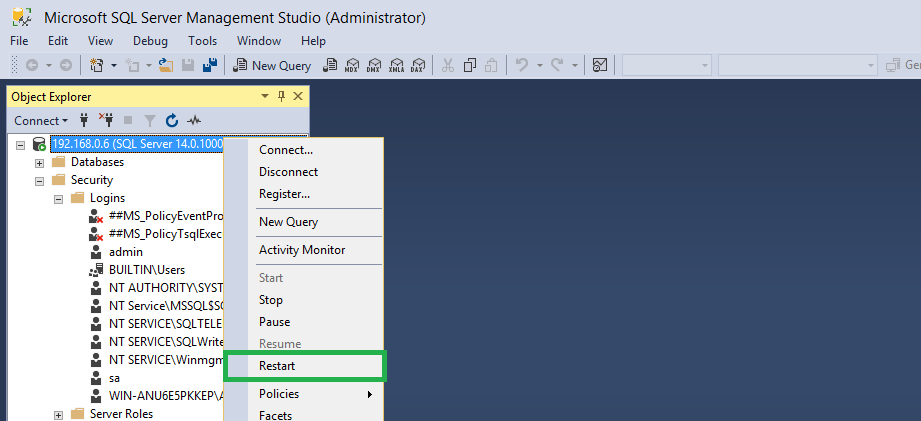Open the Window menu
Image resolution: width=921 pixels, height=421 pixels.
(x=259, y=41)
